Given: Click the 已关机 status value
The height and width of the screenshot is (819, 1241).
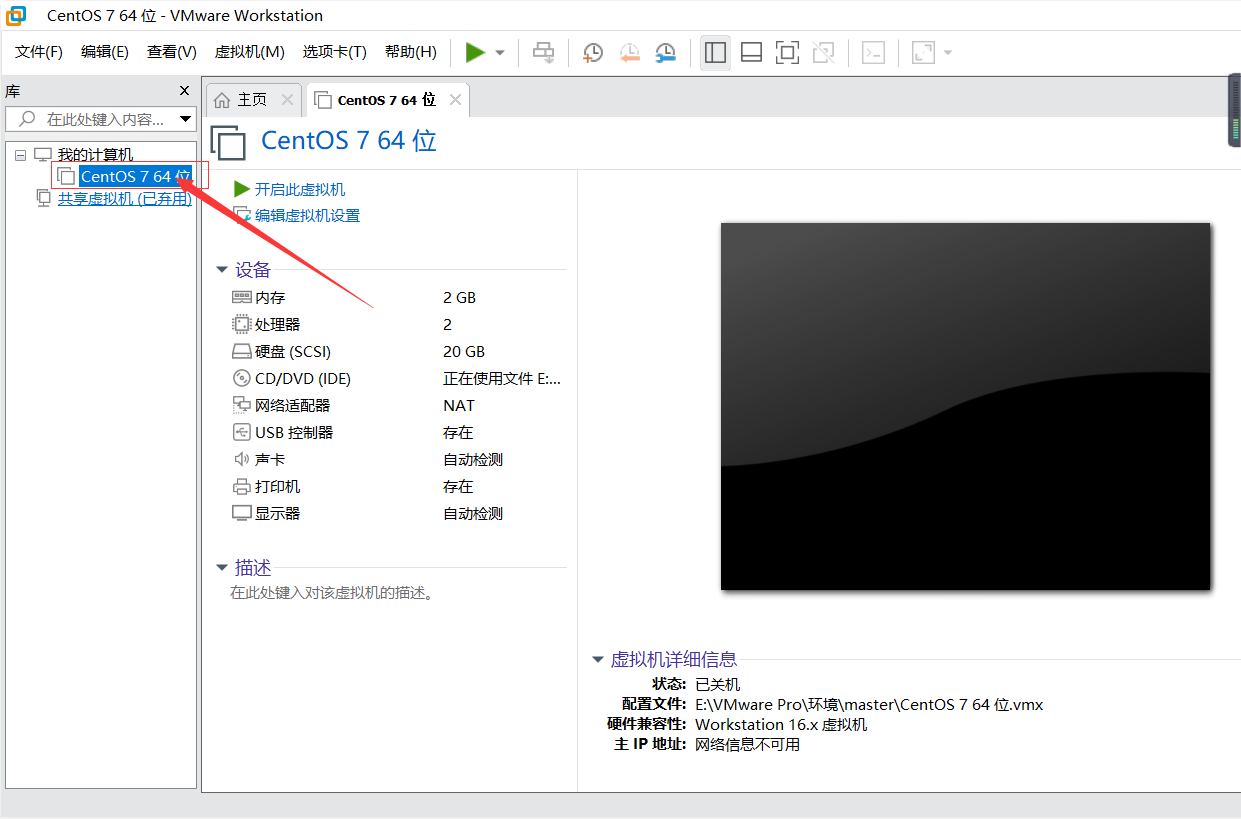Looking at the screenshot, I should 718,684.
